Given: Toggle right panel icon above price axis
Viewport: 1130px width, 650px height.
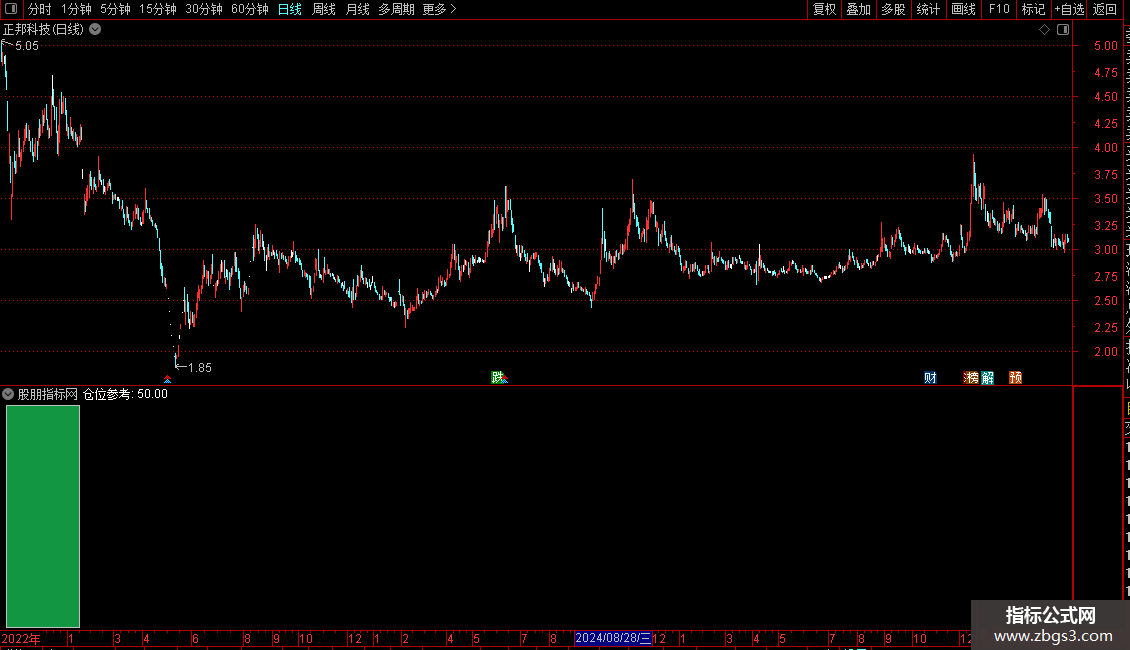Looking at the screenshot, I should (1063, 30).
